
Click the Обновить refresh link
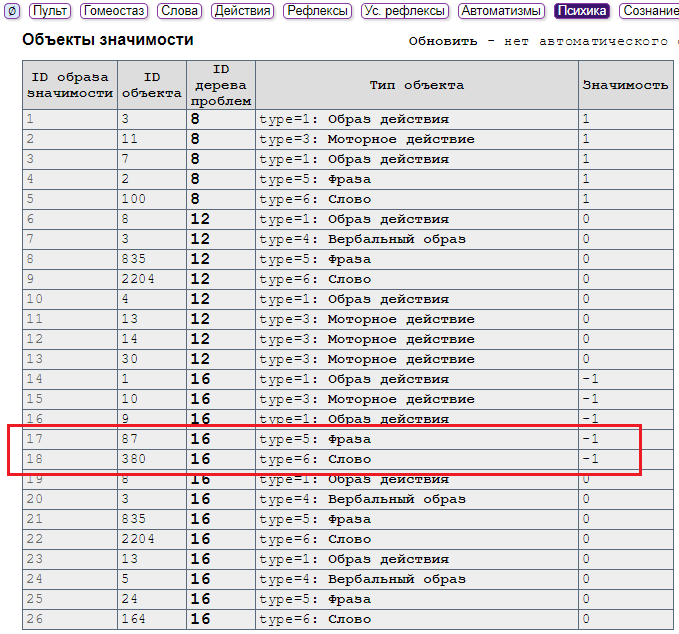(x=441, y=41)
